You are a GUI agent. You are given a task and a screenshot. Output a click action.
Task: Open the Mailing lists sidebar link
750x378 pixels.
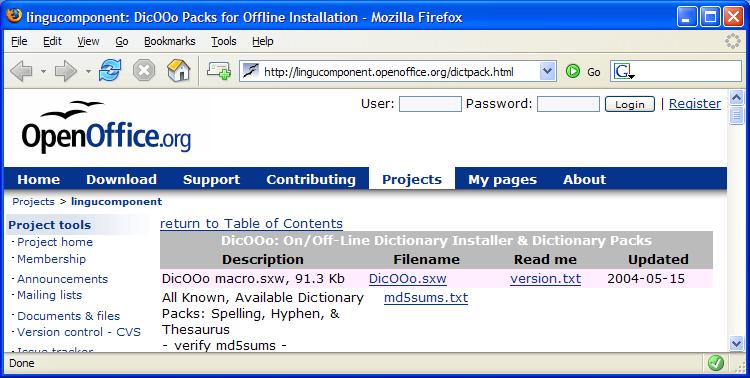pos(50,295)
